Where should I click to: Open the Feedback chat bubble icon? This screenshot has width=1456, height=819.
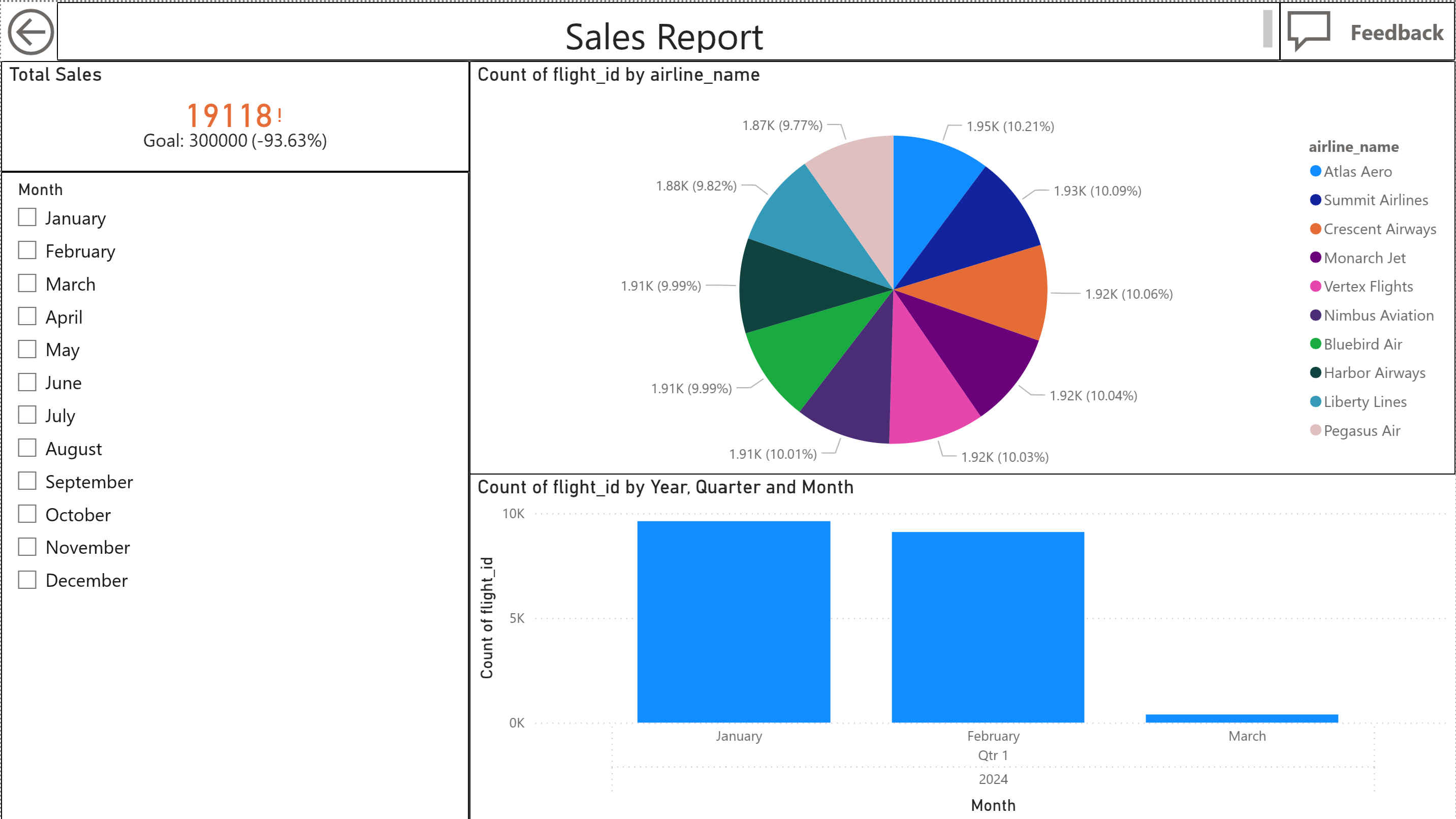(x=1308, y=31)
